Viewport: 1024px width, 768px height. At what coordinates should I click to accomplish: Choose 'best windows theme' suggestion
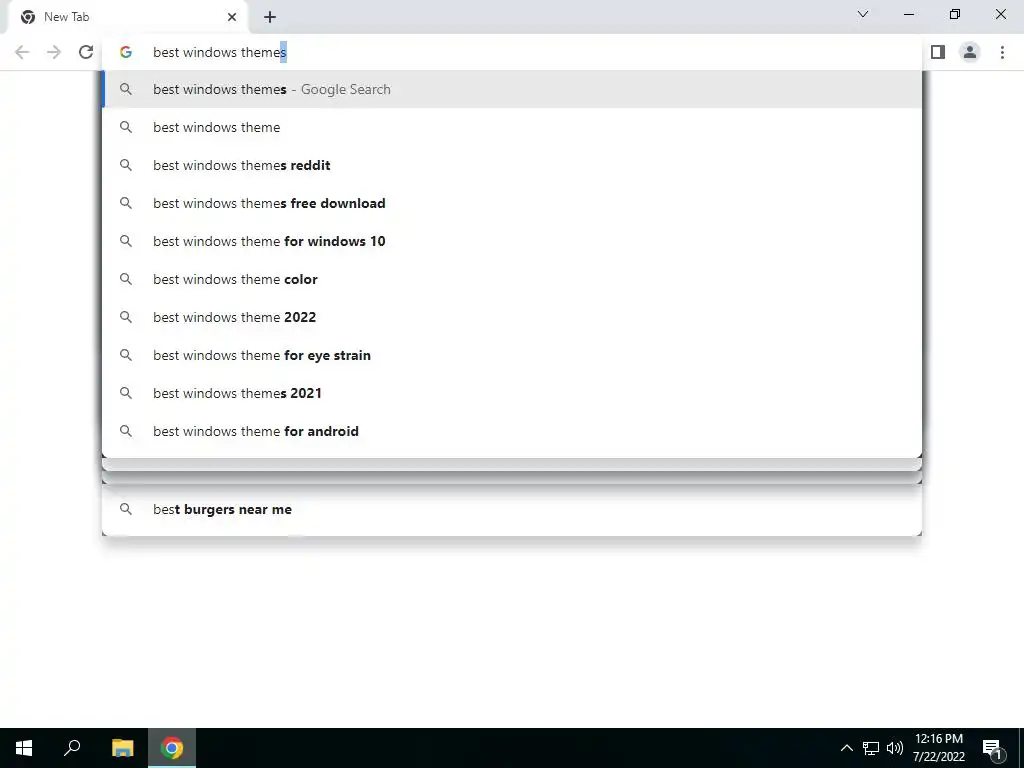(x=512, y=127)
